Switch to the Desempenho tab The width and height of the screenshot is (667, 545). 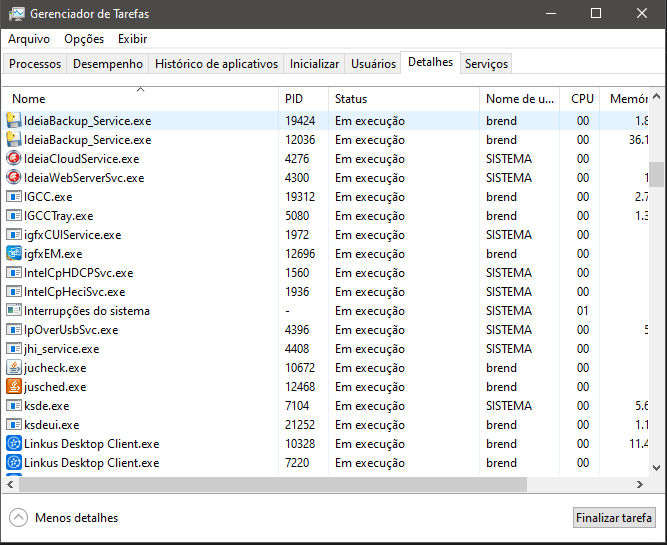pyautogui.click(x=107, y=64)
